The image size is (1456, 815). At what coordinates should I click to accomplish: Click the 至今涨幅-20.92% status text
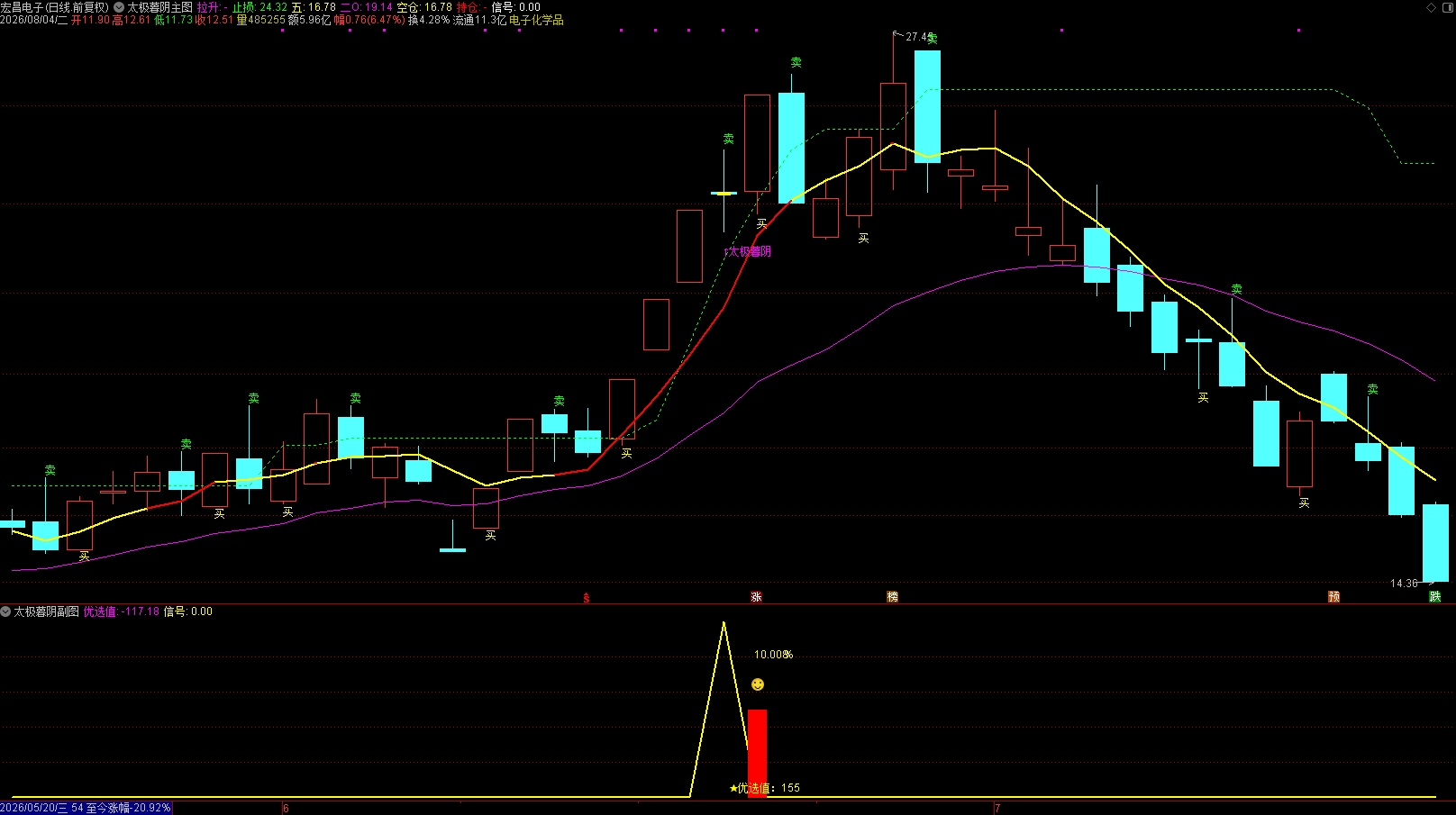[128, 808]
